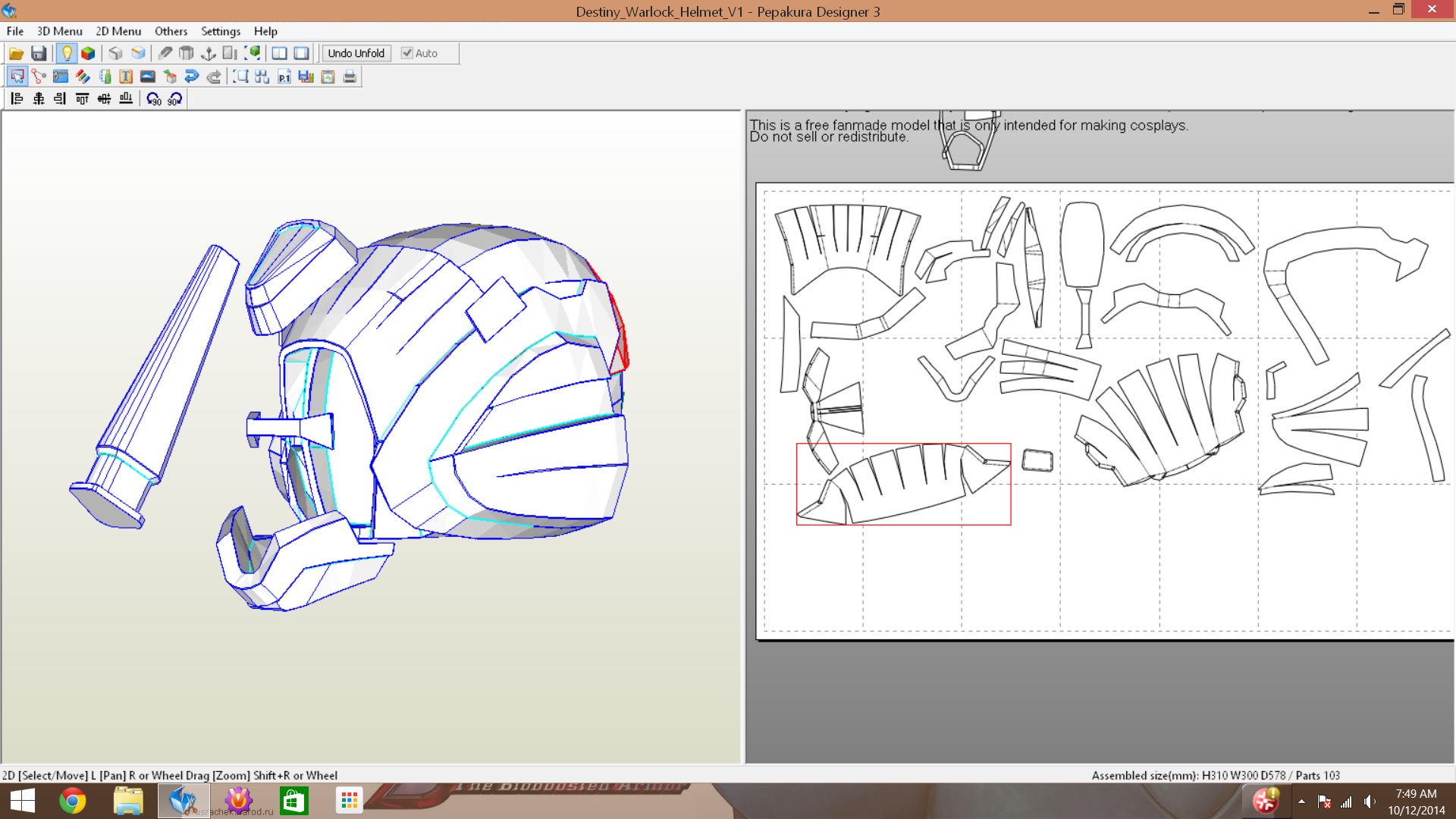The image size is (1456, 819).
Task: Launch Google Chrome from the taskbar
Action: pos(73,801)
